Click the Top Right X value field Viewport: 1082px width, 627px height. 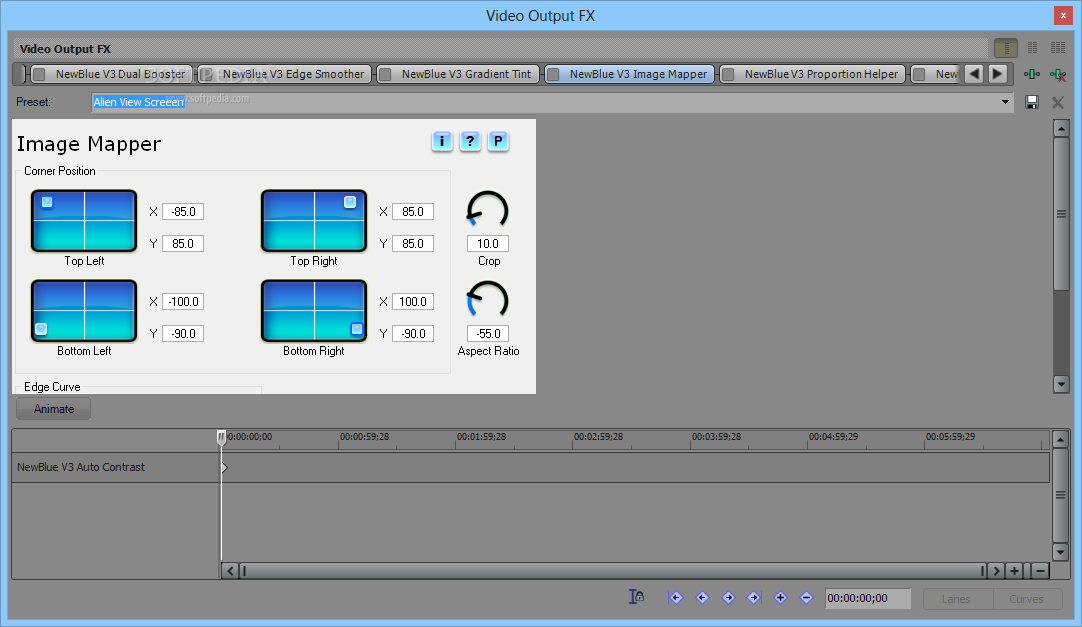click(413, 212)
